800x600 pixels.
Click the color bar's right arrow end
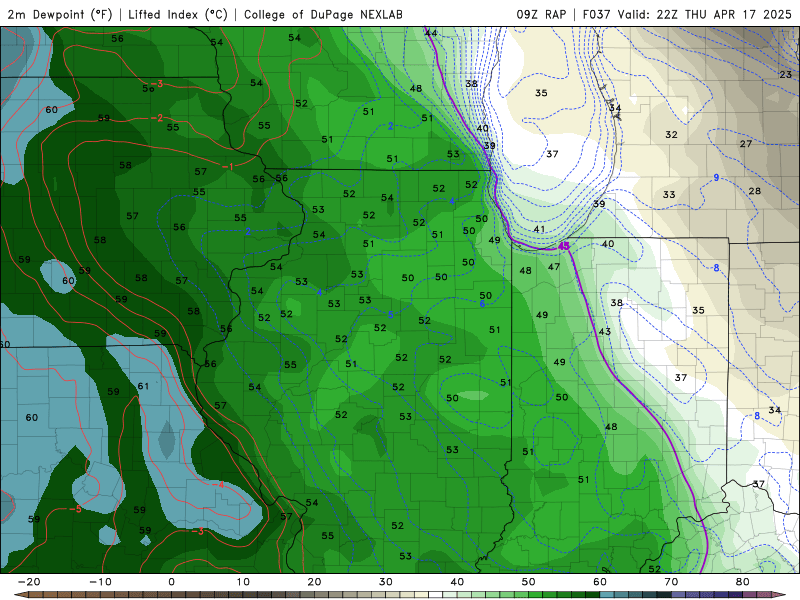[781, 595]
